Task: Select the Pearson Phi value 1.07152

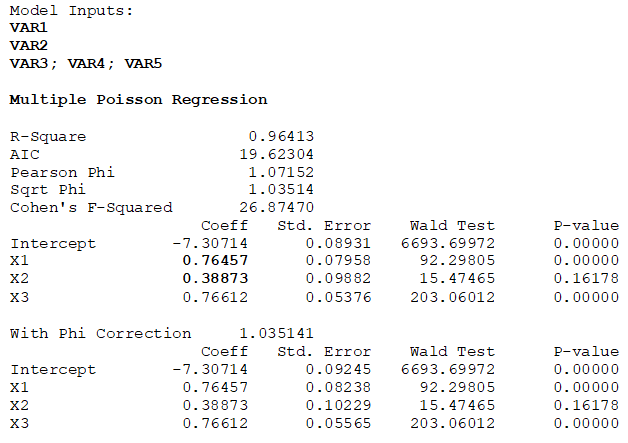Action: point(281,172)
